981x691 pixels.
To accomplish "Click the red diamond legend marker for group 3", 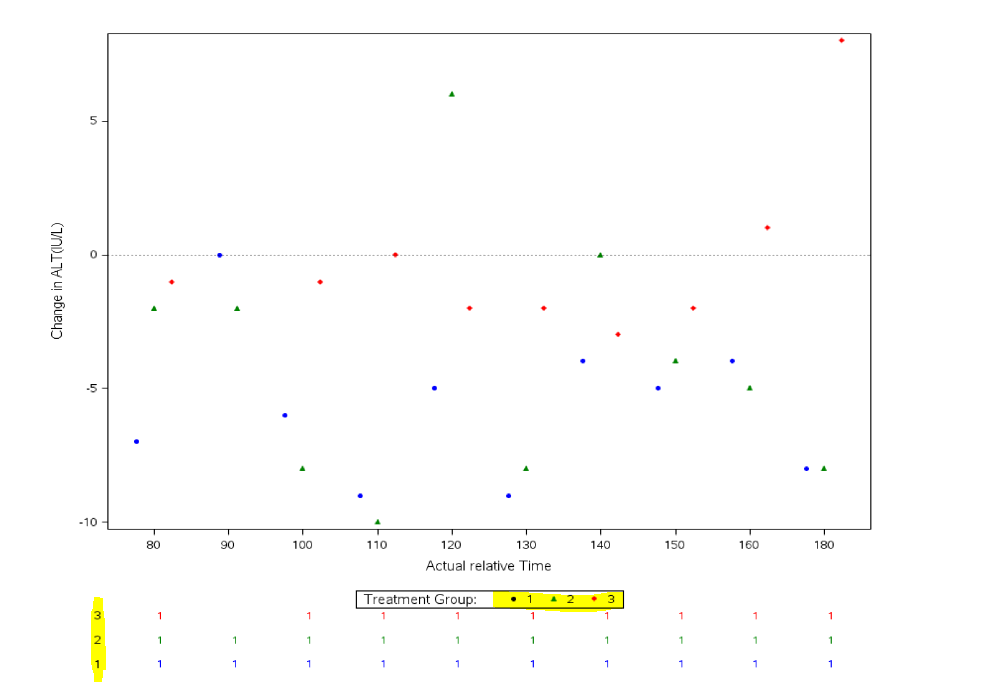I will pos(594,599).
